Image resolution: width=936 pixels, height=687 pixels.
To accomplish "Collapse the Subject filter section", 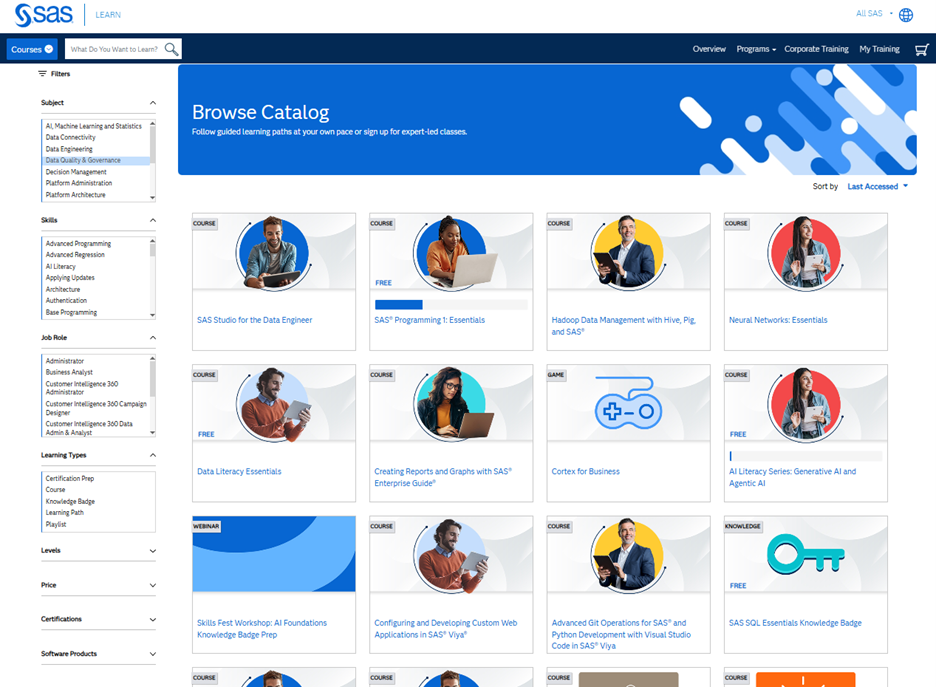I will pyautogui.click(x=153, y=103).
